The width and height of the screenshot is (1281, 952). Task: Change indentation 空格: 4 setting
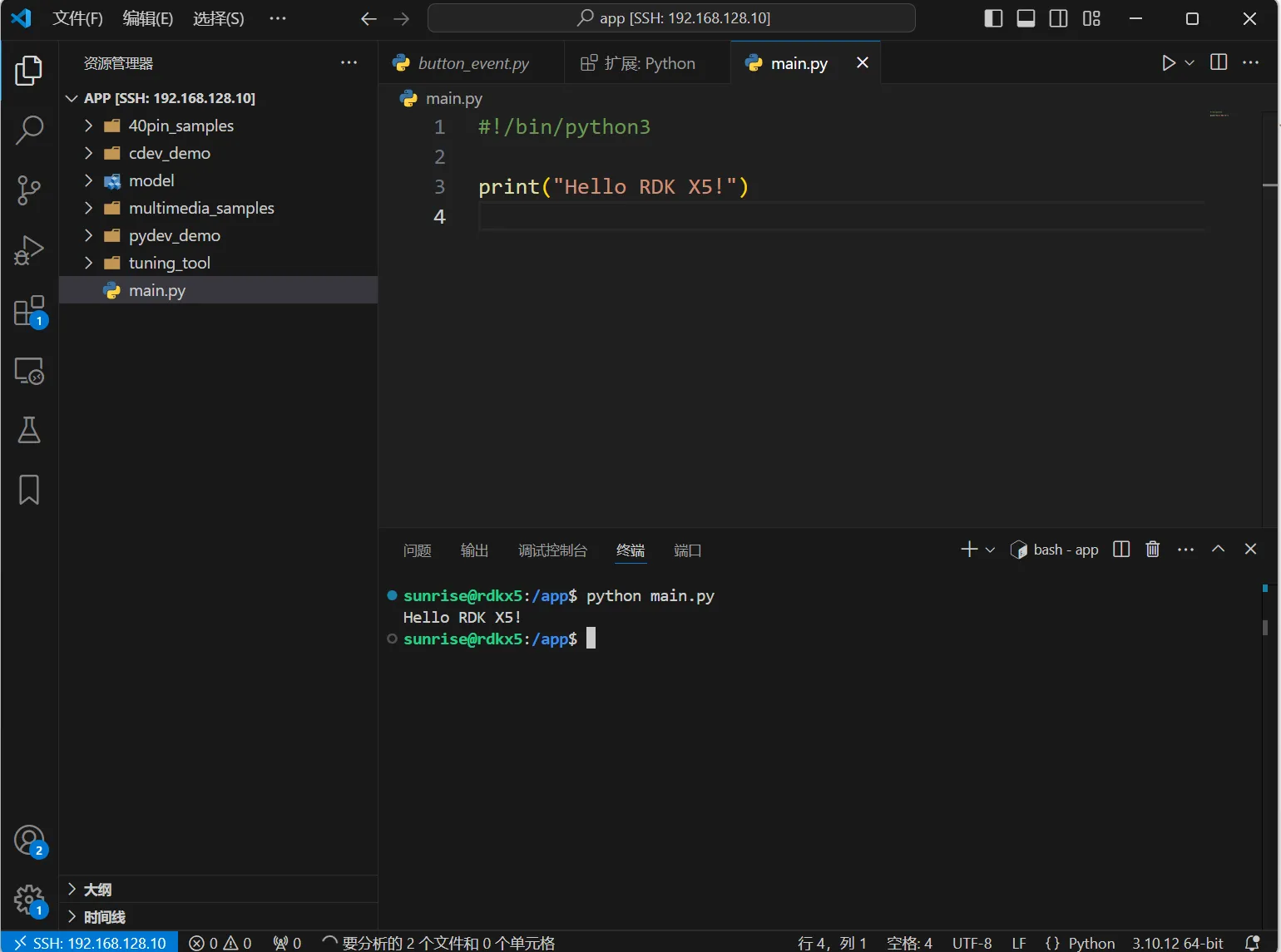(x=909, y=943)
